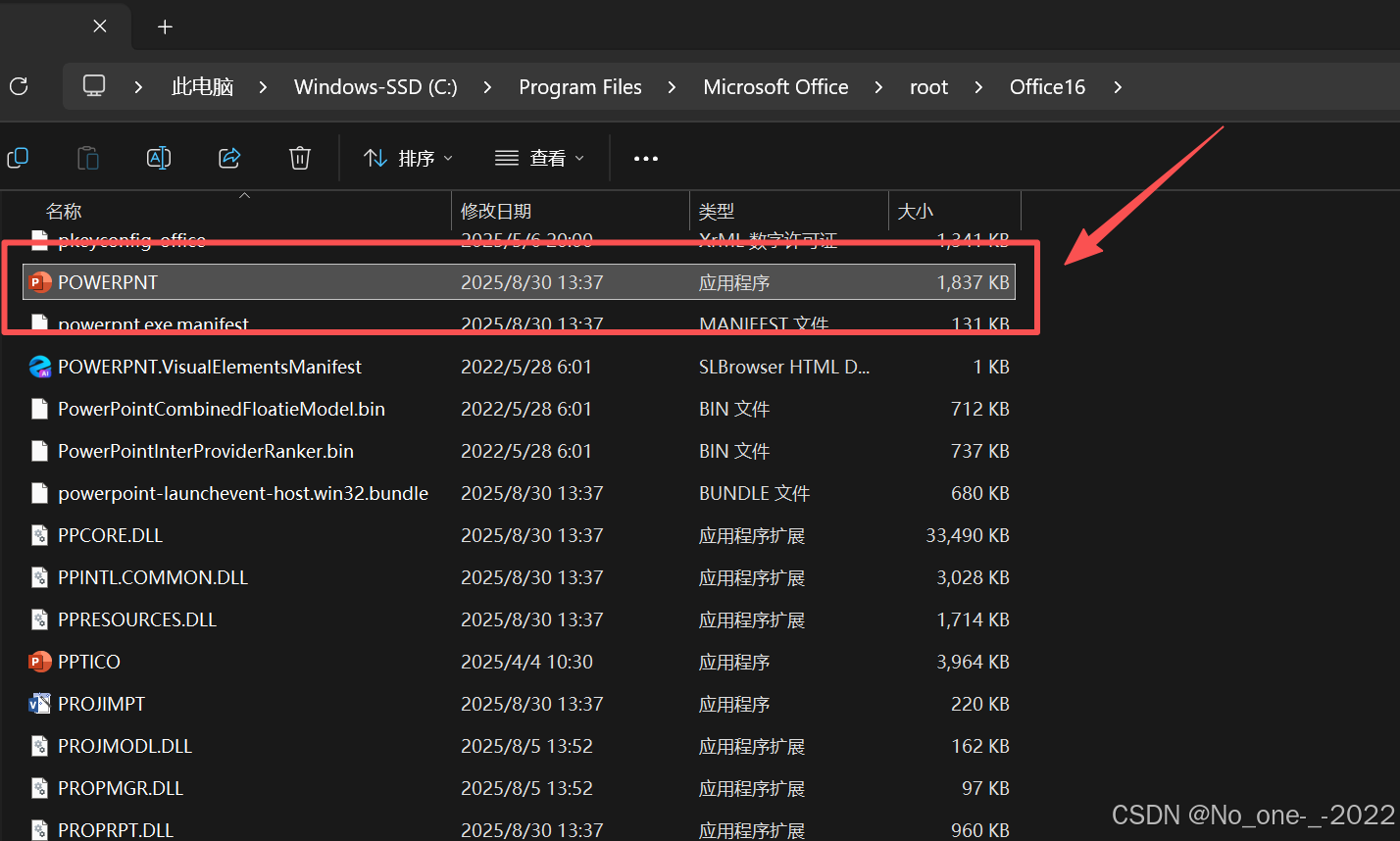
Task: Click the PowerPointCombinedFloatieModel.bin file icon
Action: 40,409
